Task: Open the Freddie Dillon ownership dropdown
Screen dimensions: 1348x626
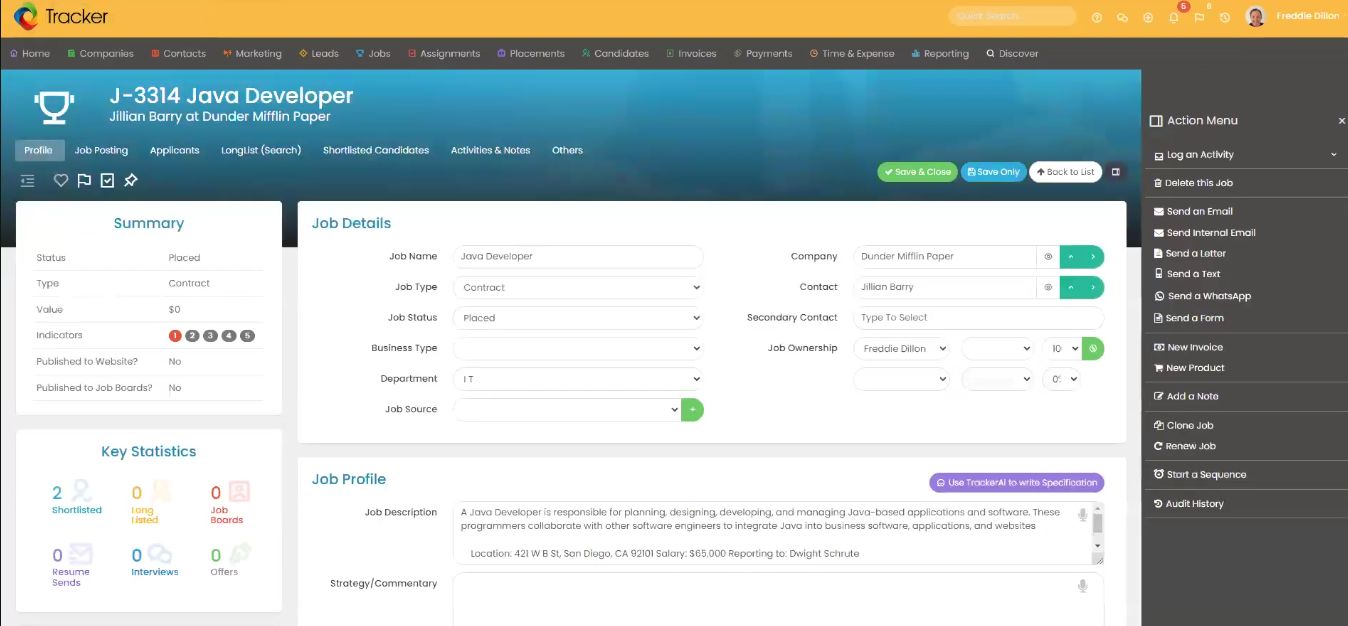Action: pyautogui.click(x=901, y=348)
